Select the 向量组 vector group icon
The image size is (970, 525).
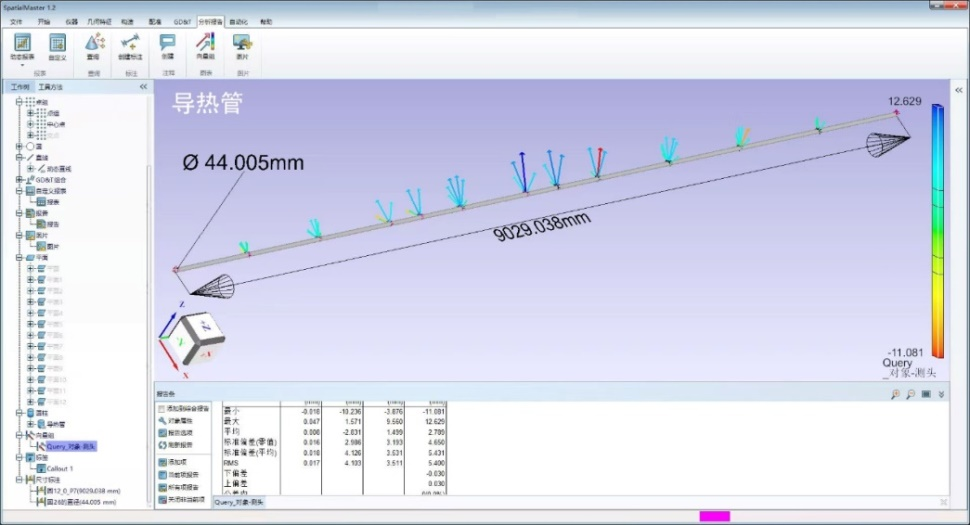pyautogui.click(x=205, y=43)
